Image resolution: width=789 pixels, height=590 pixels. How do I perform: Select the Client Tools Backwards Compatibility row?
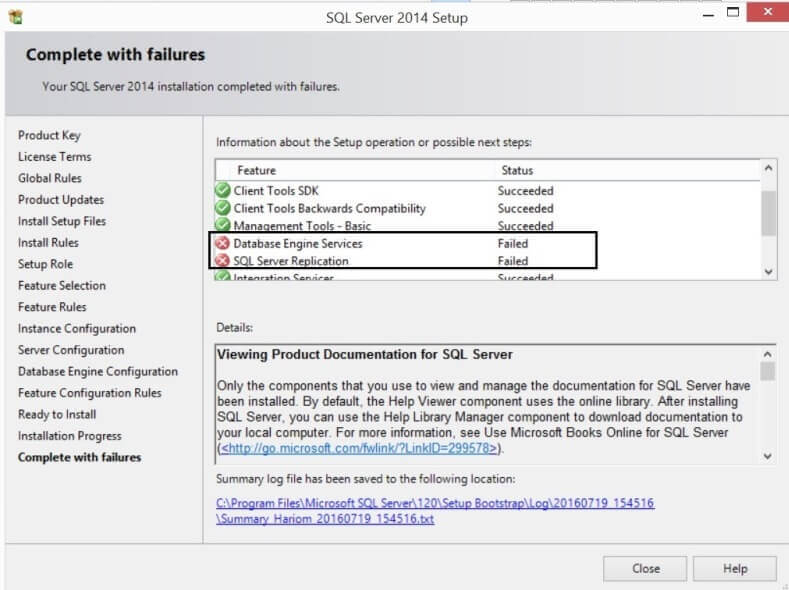pos(488,208)
